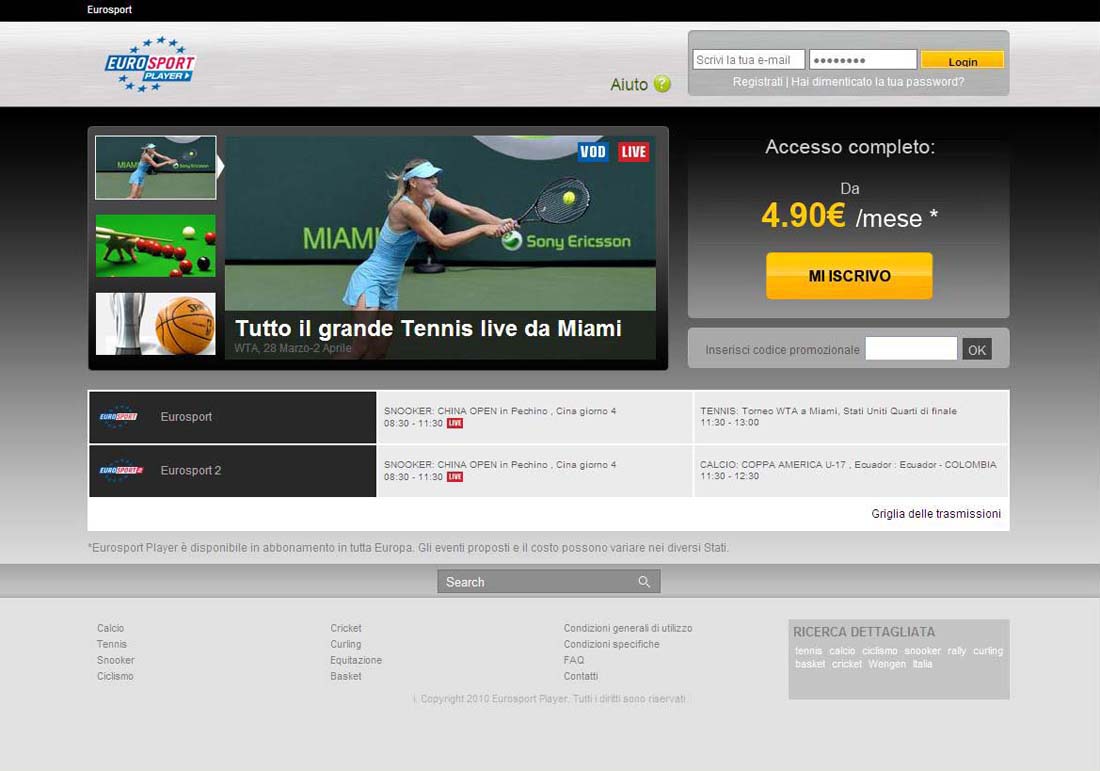The width and height of the screenshot is (1100, 771).
Task: Click the red LIVE badge on the banner
Action: coord(633,152)
